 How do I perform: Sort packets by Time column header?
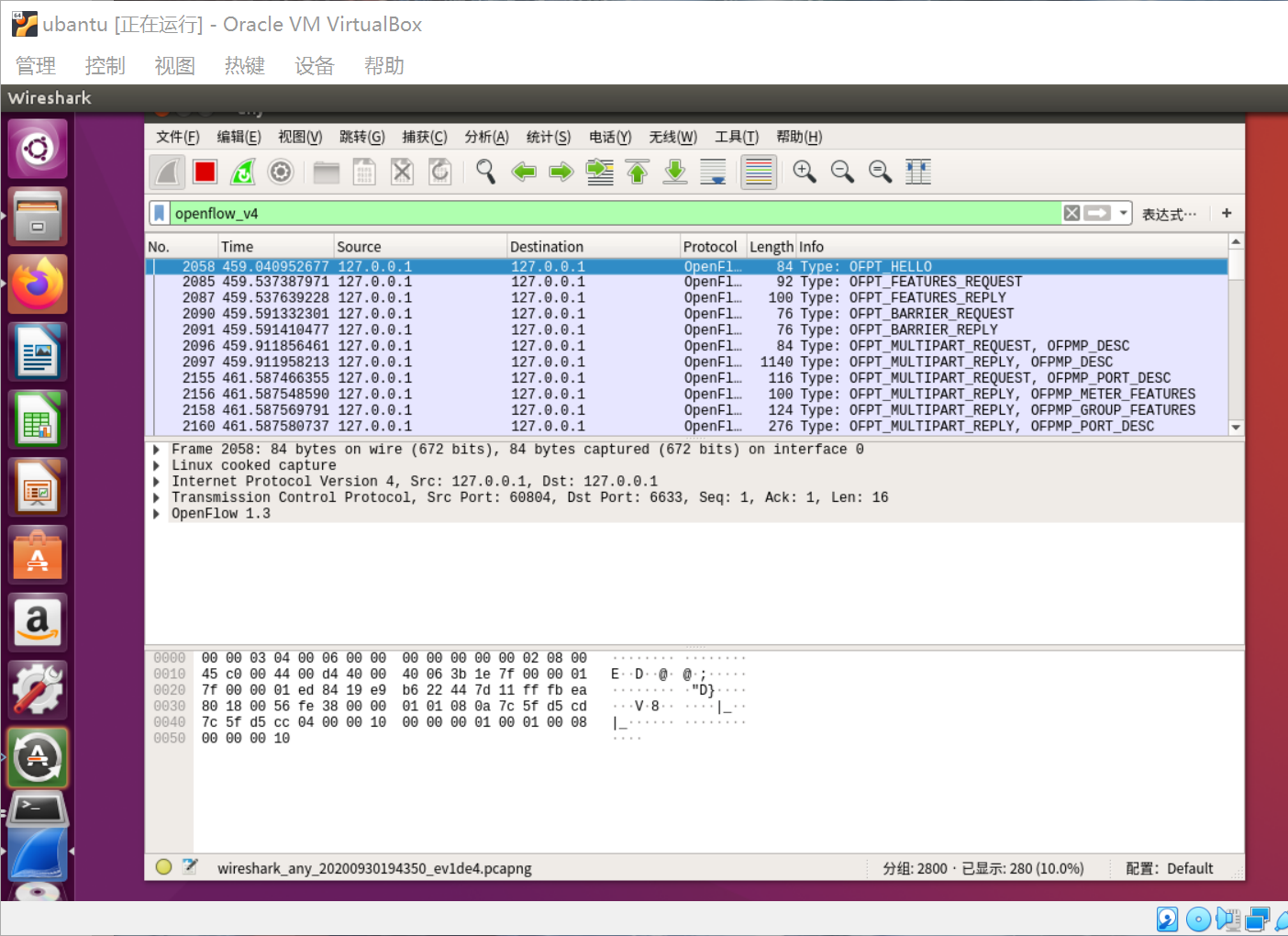(x=275, y=247)
